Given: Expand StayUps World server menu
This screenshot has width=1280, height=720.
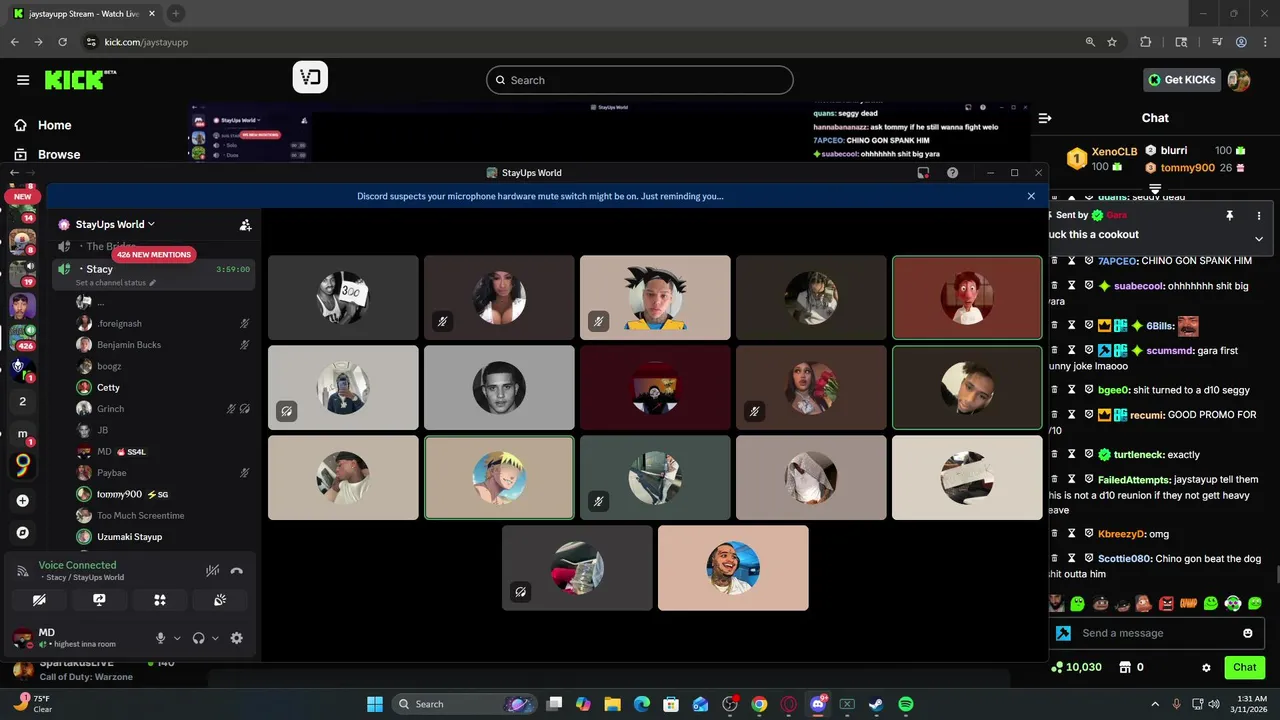Looking at the screenshot, I should (115, 224).
